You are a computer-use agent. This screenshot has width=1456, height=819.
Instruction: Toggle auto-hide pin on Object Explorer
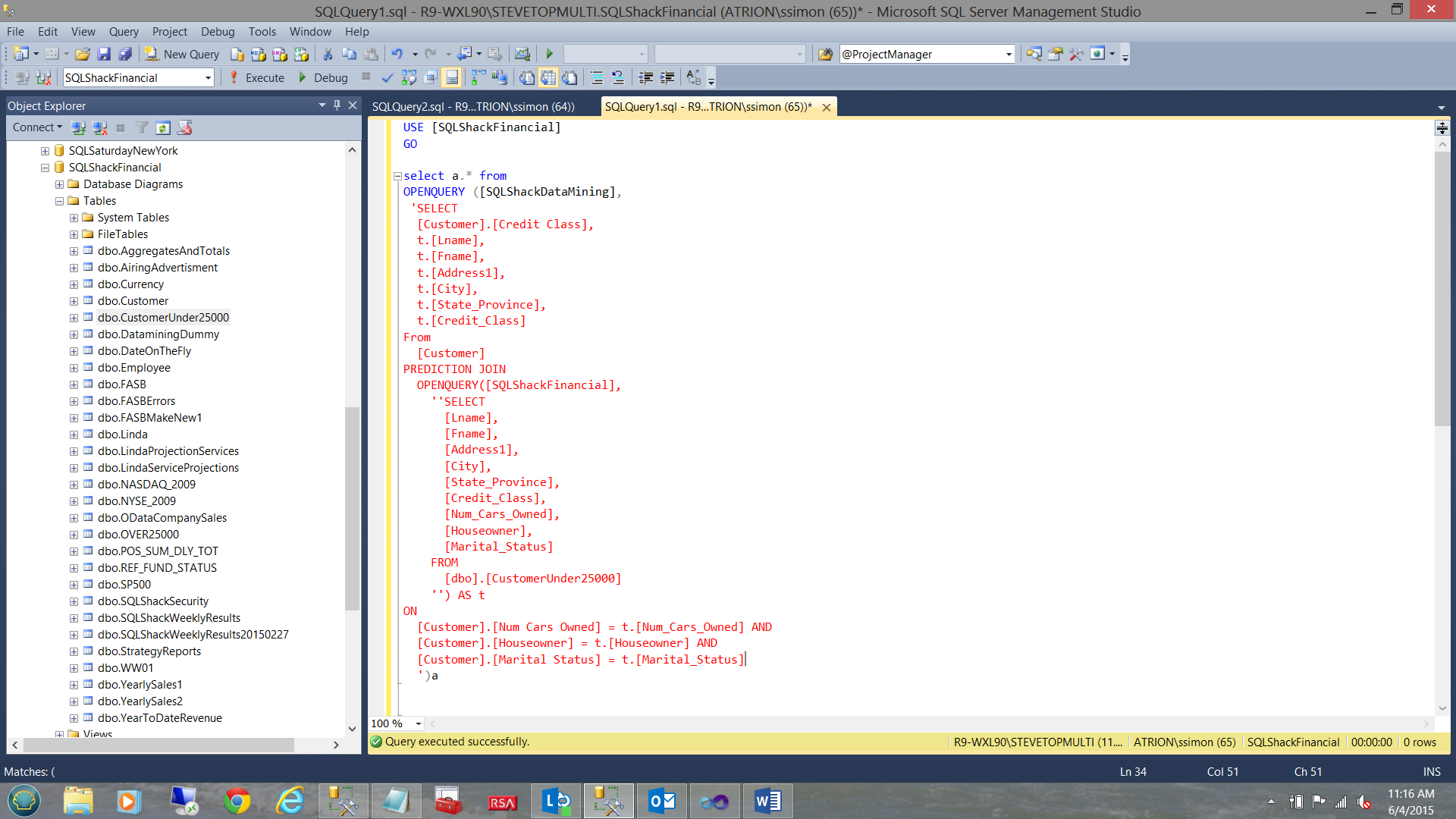337,105
